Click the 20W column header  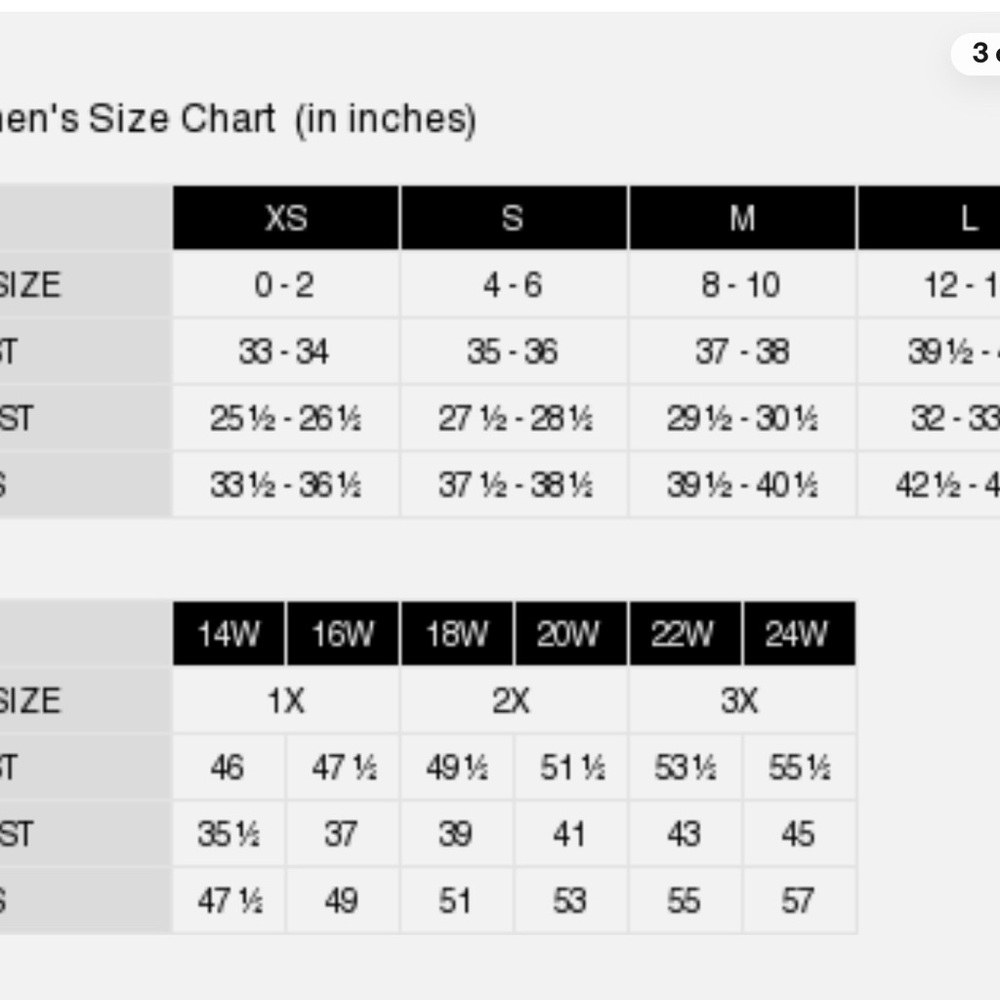571,633
